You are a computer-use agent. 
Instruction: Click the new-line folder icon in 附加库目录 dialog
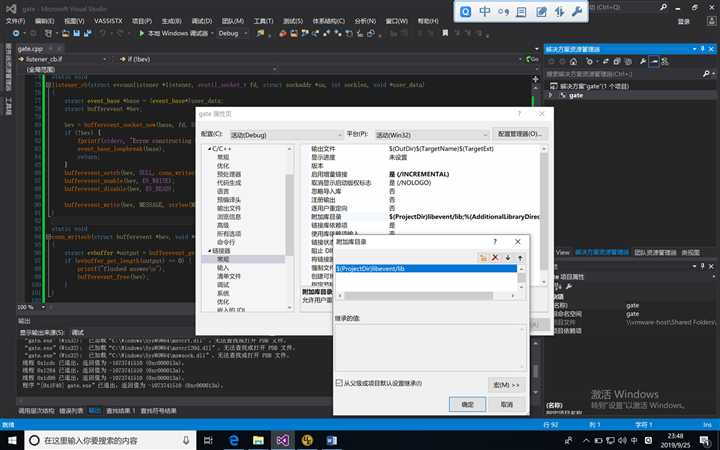pyautogui.click(x=483, y=258)
